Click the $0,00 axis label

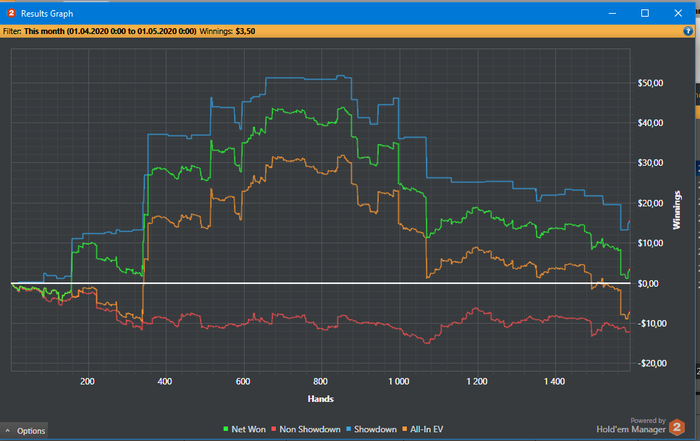click(x=648, y=283)
